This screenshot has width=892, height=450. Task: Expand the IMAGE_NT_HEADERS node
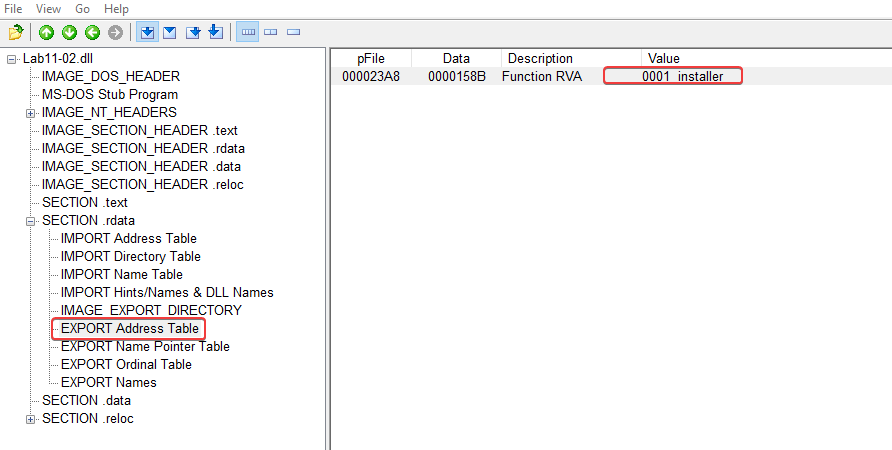30,113
